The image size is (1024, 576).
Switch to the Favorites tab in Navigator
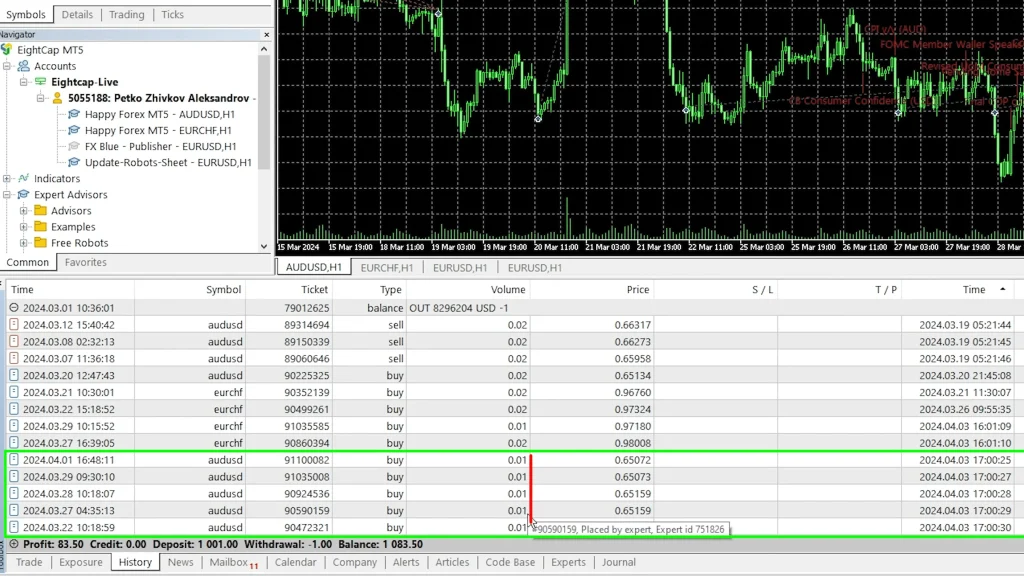pos(86,263)
